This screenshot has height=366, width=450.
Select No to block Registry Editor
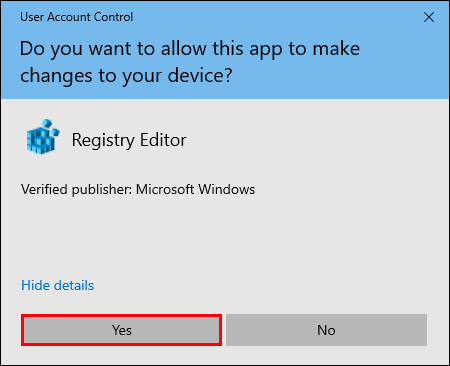point(326,330)
